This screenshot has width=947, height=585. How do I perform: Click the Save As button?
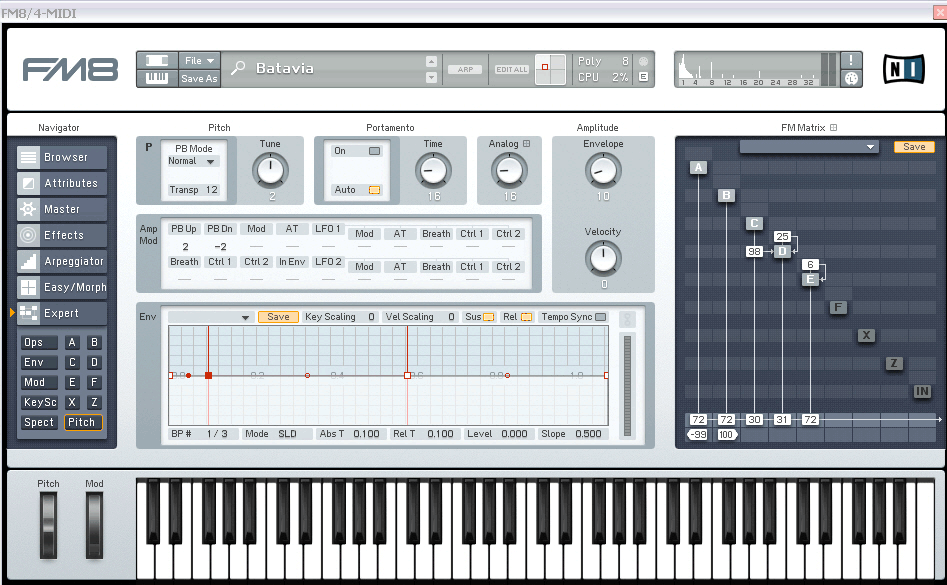(199, 78)
